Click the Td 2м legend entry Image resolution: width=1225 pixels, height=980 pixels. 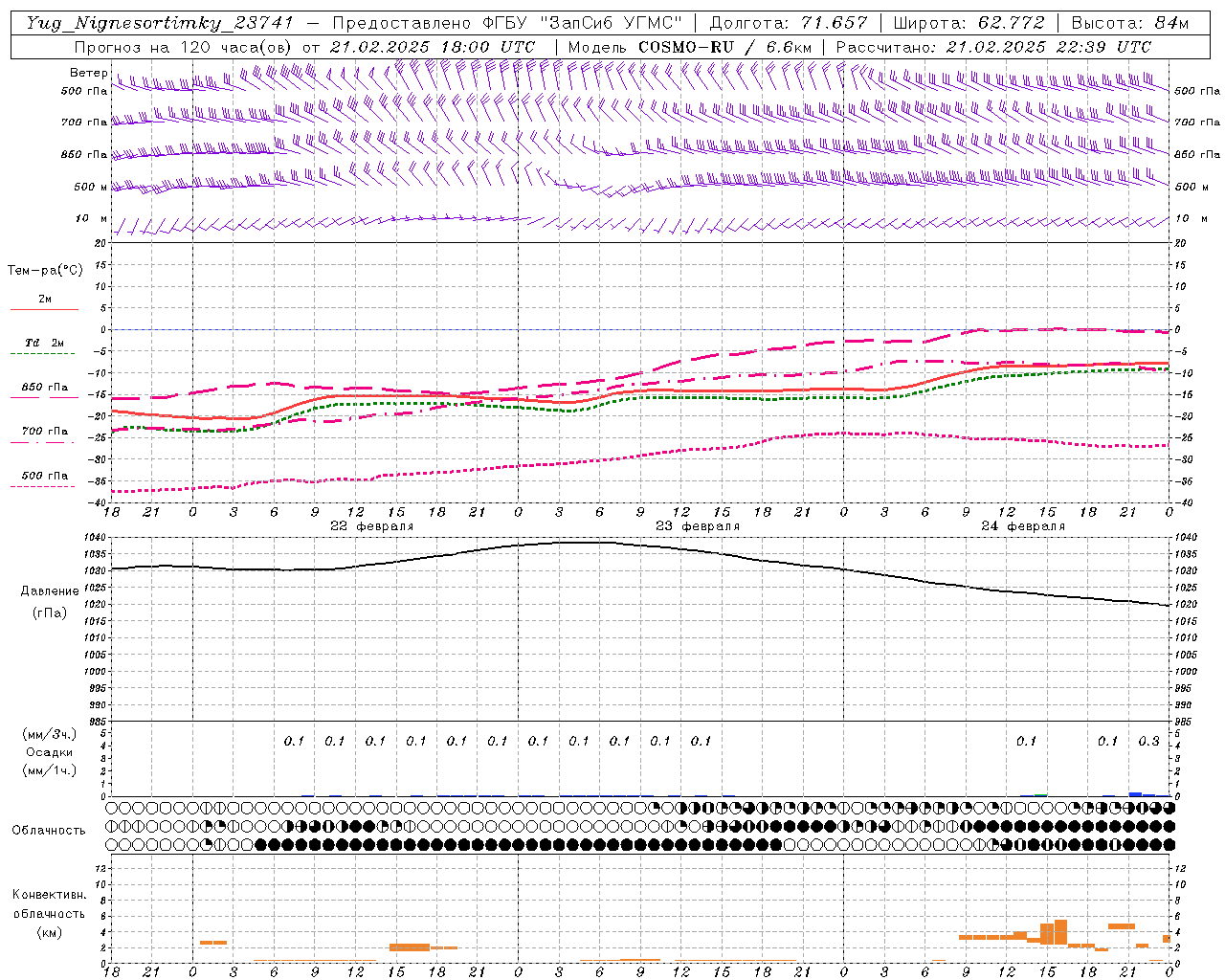pos(45,343)
